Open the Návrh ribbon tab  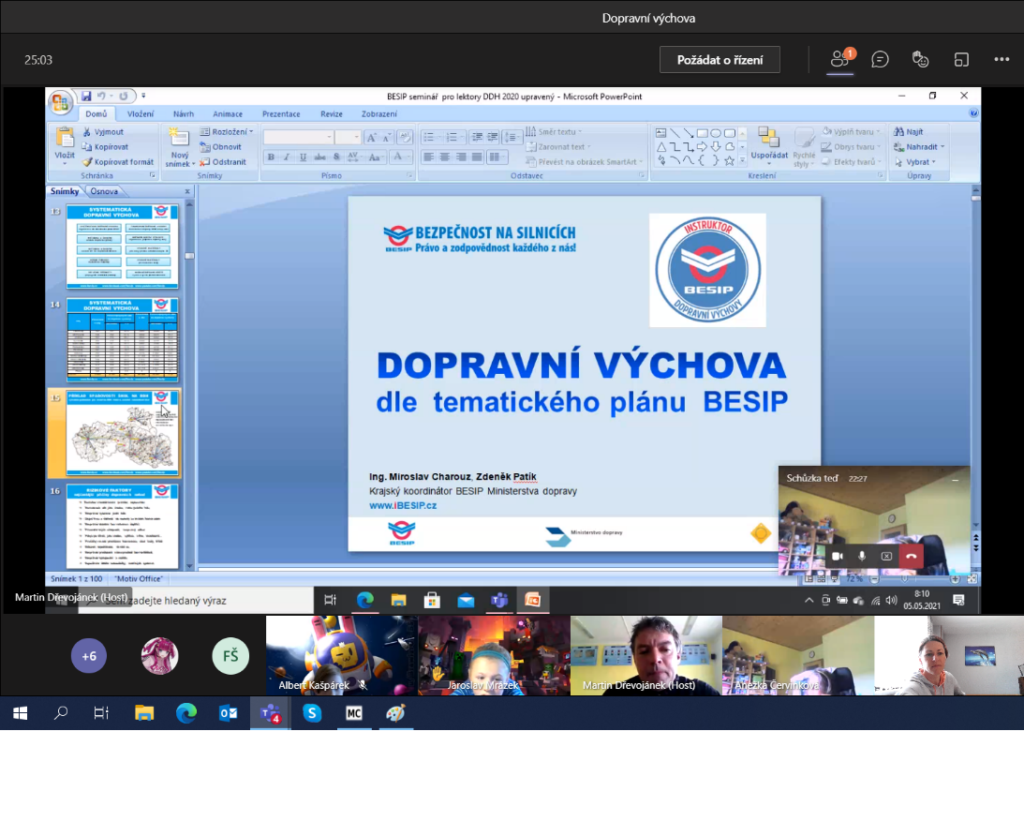tap(184, 114)
